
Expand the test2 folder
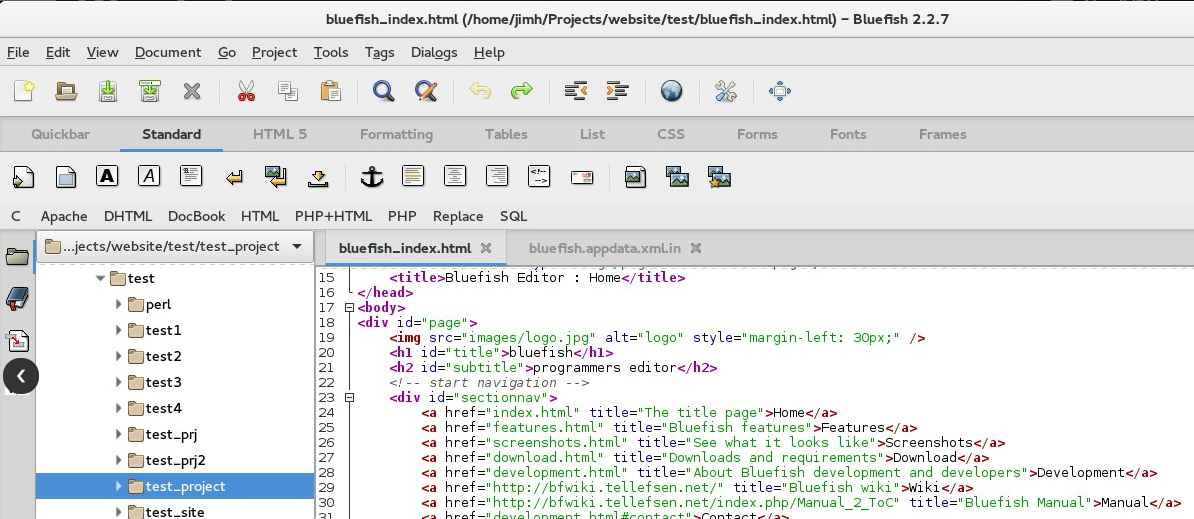click(x=119, y=356)
